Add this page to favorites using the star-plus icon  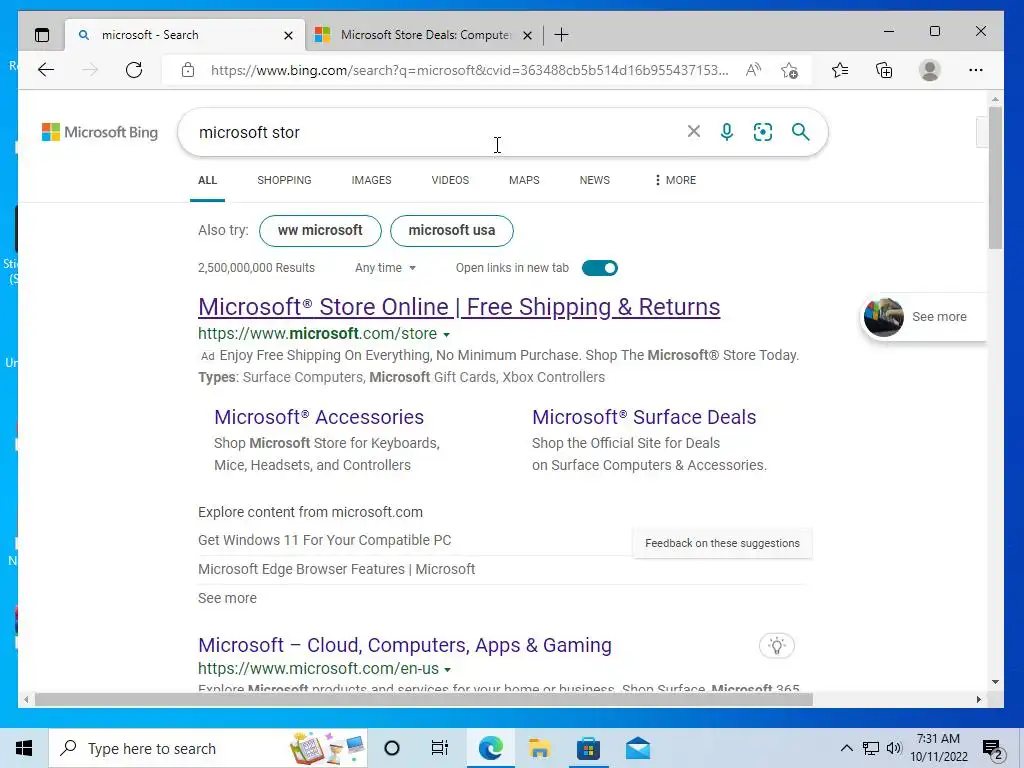point(789,70)
